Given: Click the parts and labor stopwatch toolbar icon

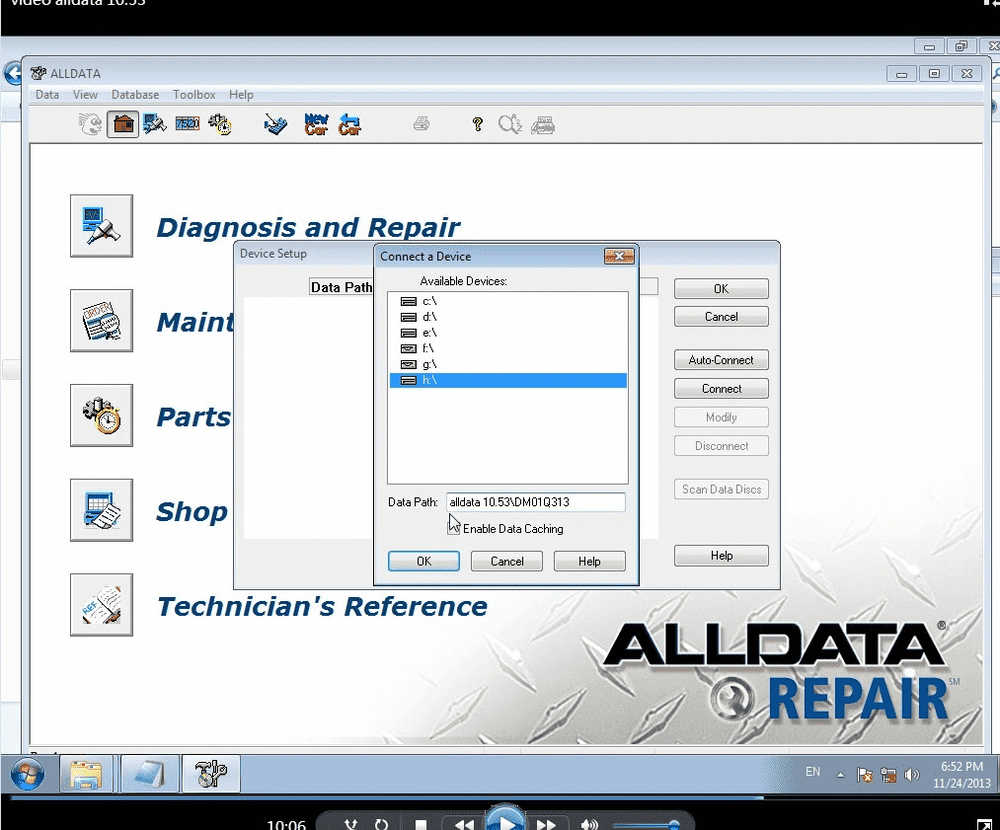Looking at the screenshot, I should click(x=220, y=124).
